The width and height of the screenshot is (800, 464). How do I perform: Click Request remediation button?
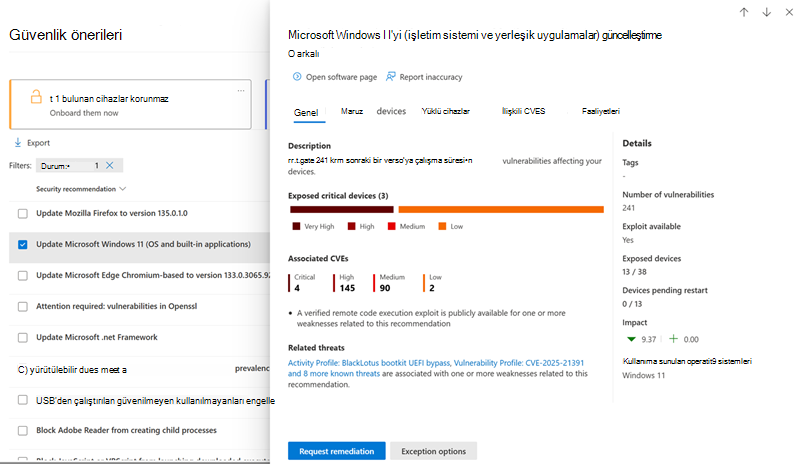[x=337, y=451]
